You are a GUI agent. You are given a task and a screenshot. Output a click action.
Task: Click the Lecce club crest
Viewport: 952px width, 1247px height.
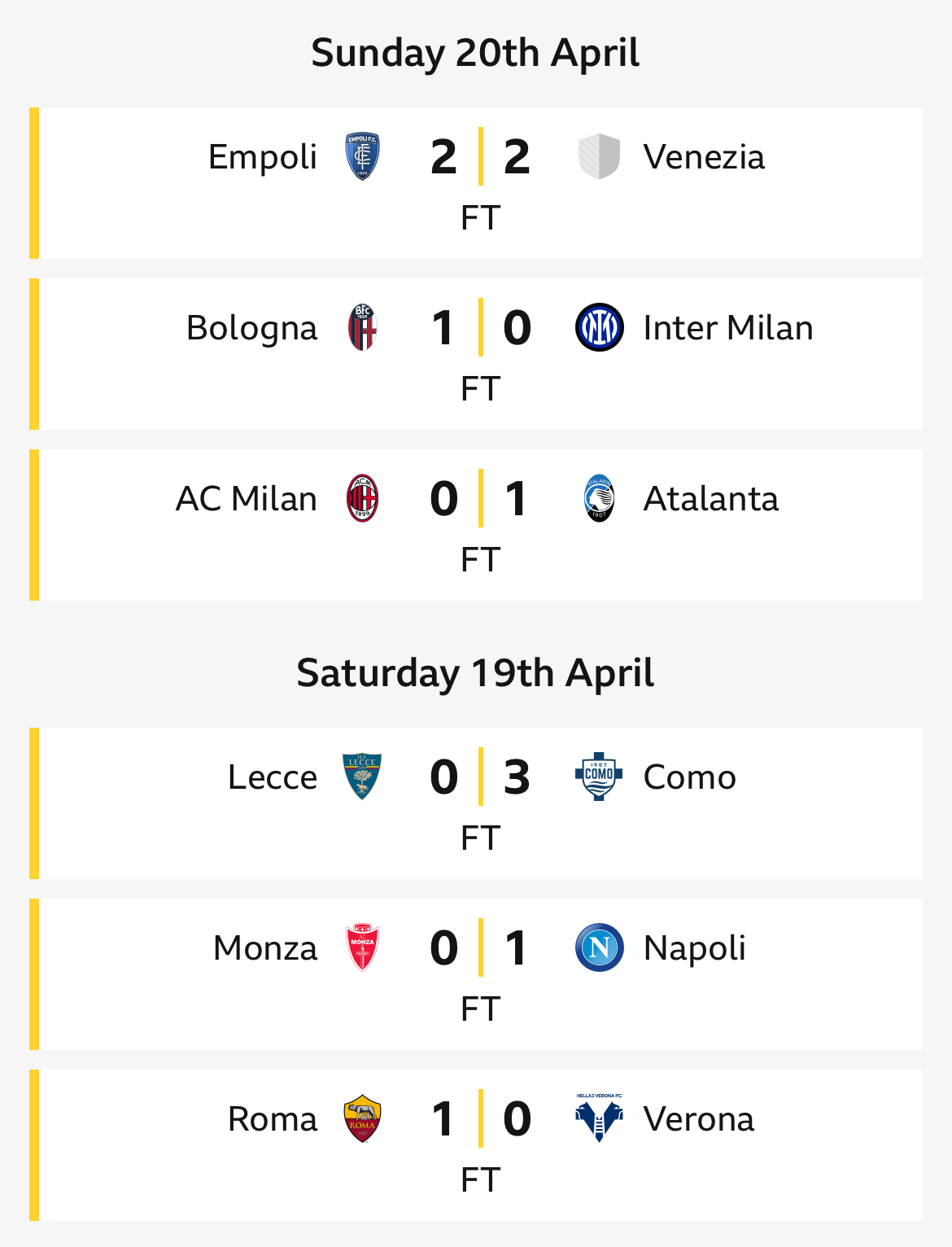362,777
